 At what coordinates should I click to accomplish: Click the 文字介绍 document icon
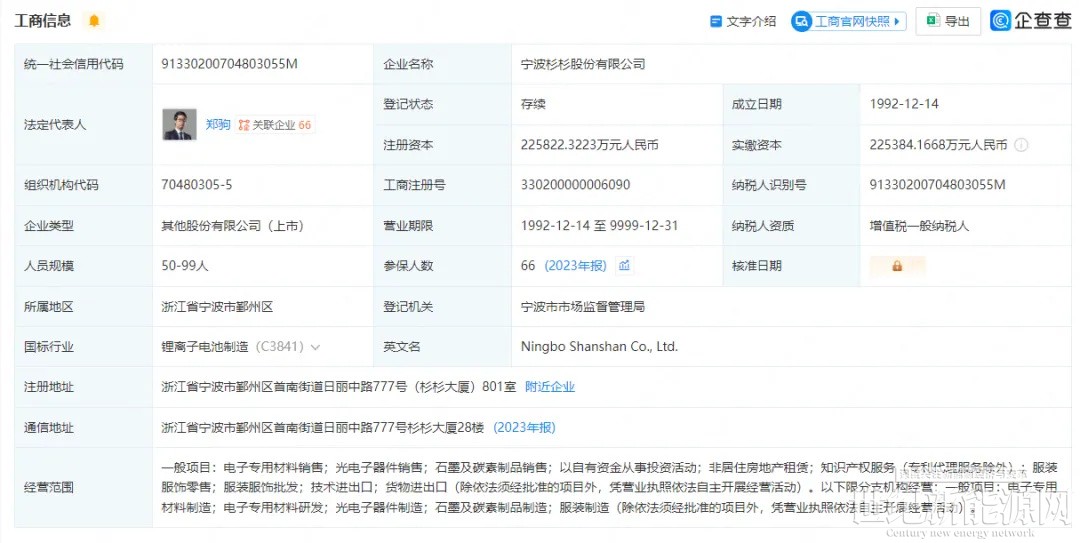point(716,22)
